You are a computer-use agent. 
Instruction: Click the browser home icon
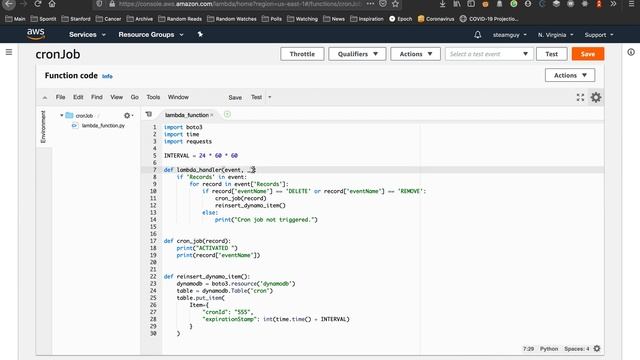pos(52,4)
